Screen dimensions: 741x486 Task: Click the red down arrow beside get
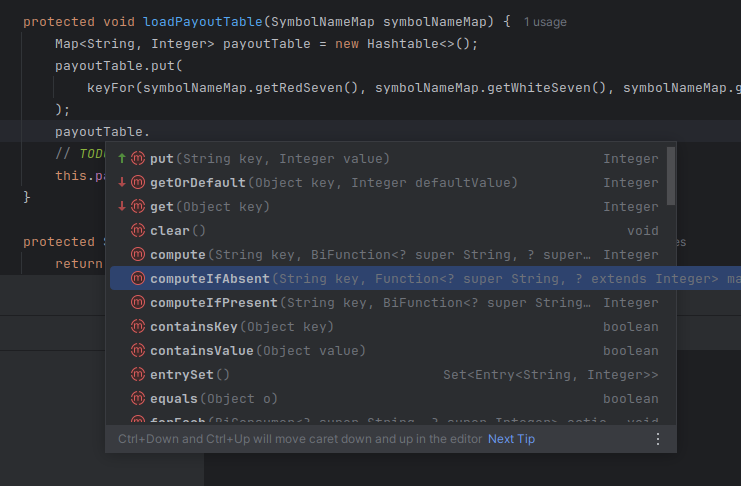pos(122,207)
